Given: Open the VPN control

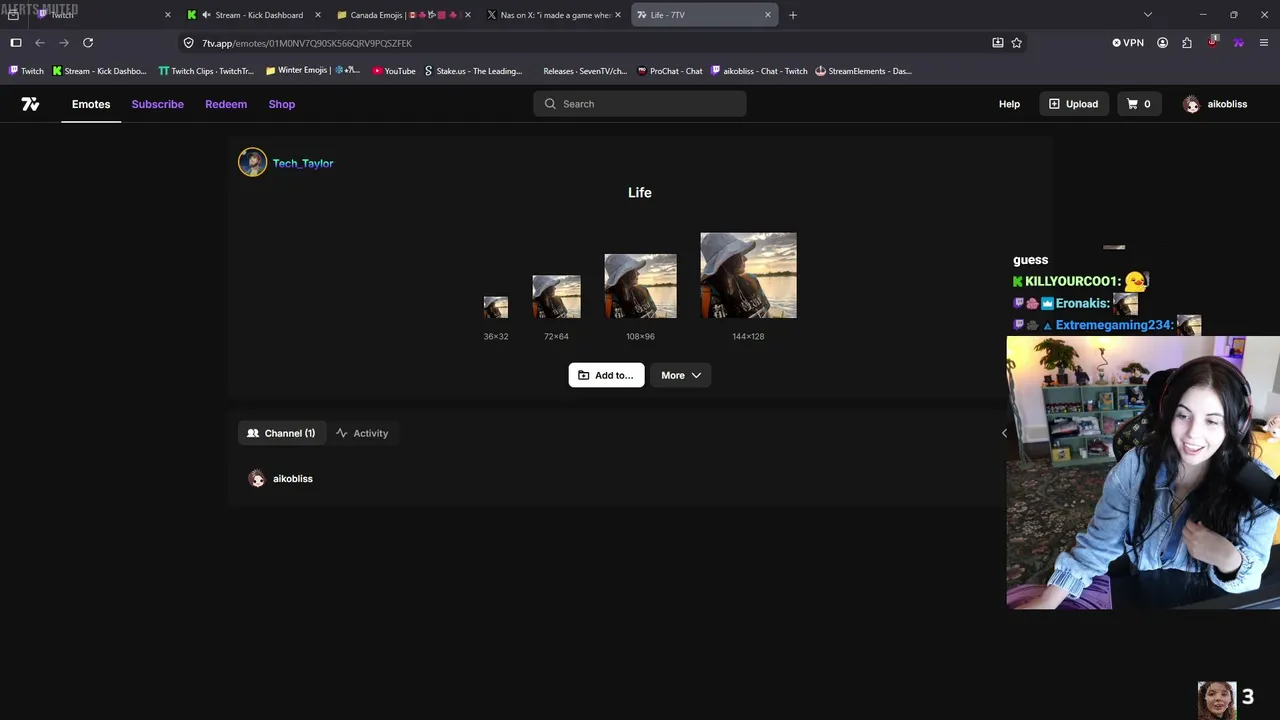Looking at the screenshot, I should [1128, 43].
